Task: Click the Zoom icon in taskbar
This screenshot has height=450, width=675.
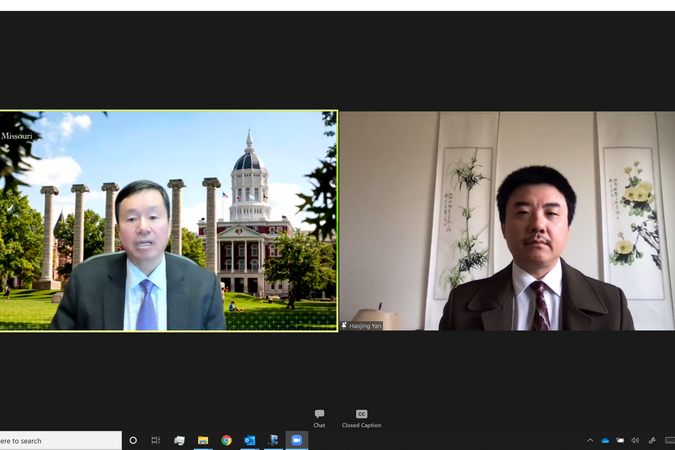Action: 296,440
